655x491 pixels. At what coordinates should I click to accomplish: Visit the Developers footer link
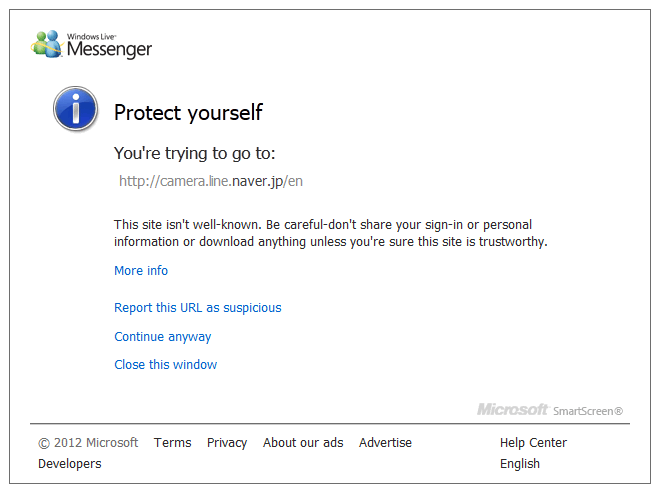[x=70, y=464]
